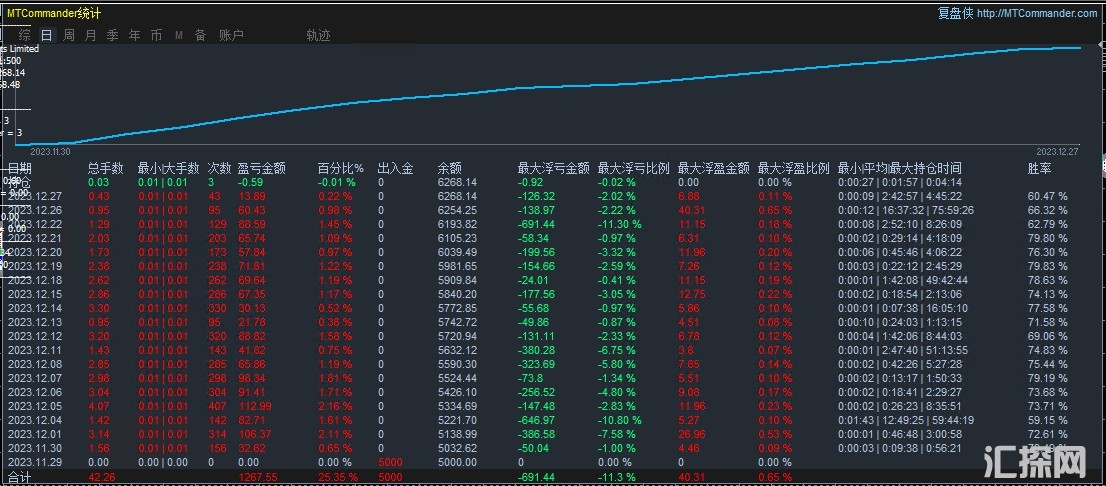Open the 币 currency tab
The width and height of the screenshot is (1106, 486).
pos(156,35)
